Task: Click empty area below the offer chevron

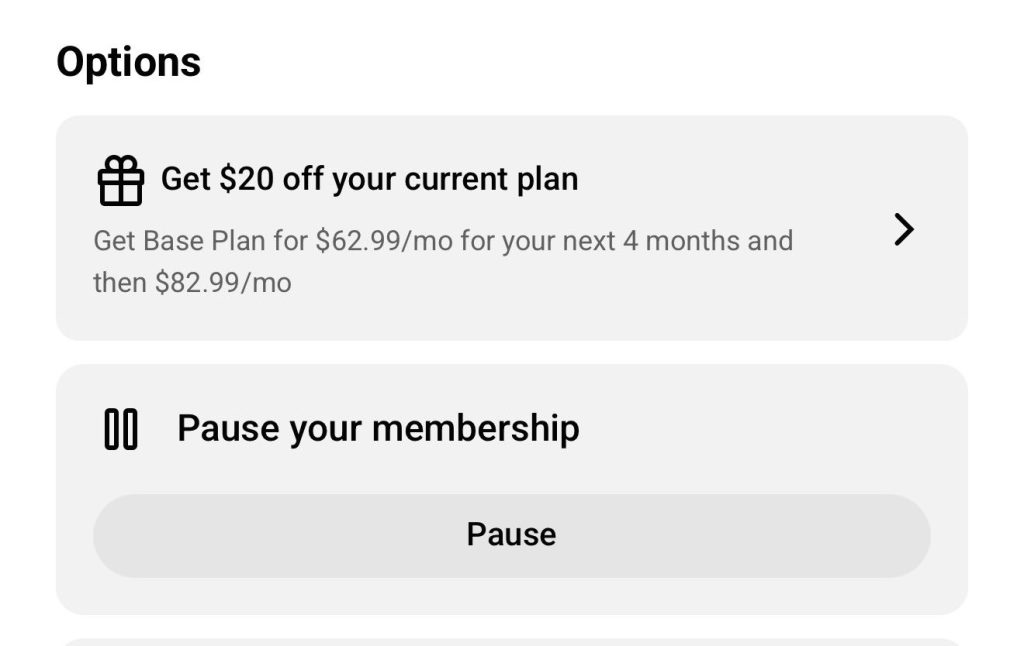Action: pos(903,300)
